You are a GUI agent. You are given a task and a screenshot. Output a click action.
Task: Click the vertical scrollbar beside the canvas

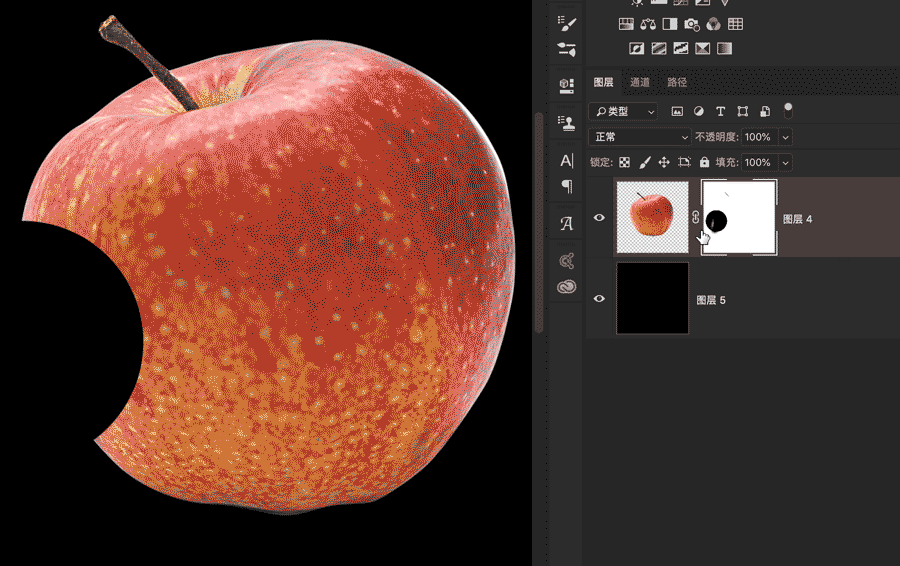[538, 223]
